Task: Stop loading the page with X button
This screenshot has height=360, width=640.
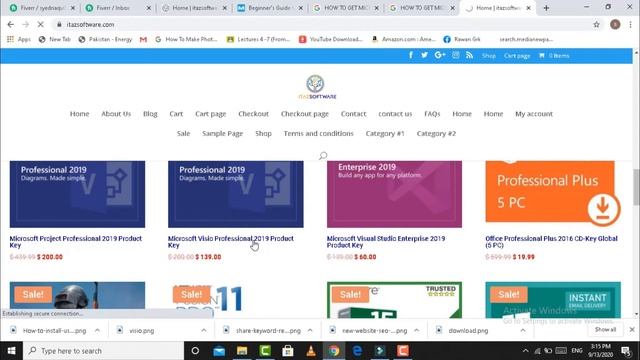Action: [x=40, y=24]
